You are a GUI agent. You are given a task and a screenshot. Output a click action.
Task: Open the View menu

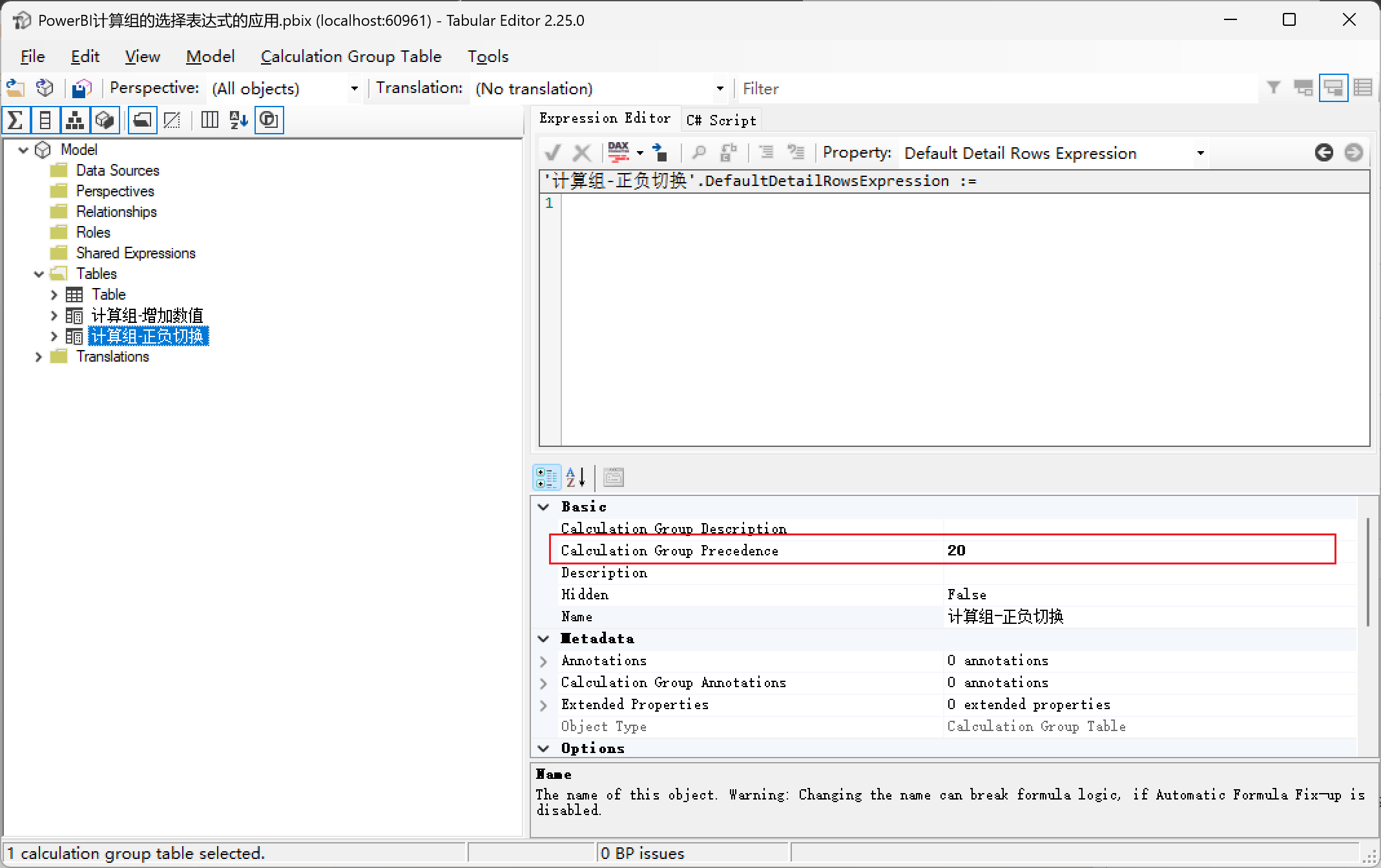pyautogui.click(x=143, y=57)
